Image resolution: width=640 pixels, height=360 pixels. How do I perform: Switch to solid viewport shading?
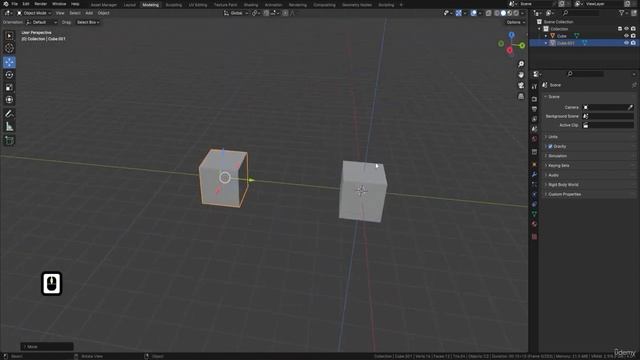[503, 13]
